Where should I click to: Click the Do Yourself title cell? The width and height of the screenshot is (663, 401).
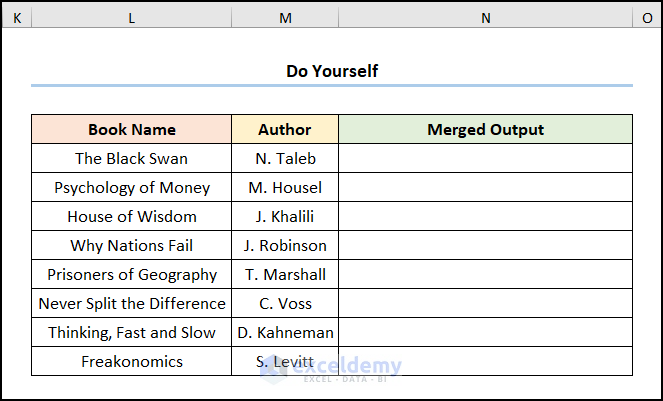pos(332,71)
